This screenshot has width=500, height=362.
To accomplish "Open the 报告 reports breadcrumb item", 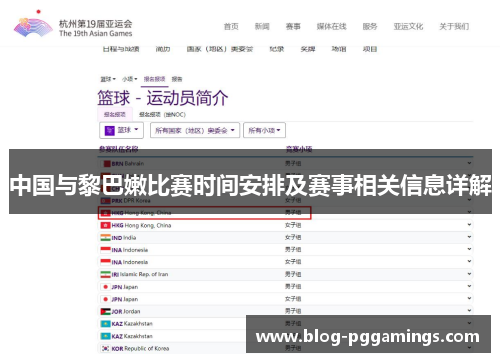I will pyautogui.click(x=177, y=79).
